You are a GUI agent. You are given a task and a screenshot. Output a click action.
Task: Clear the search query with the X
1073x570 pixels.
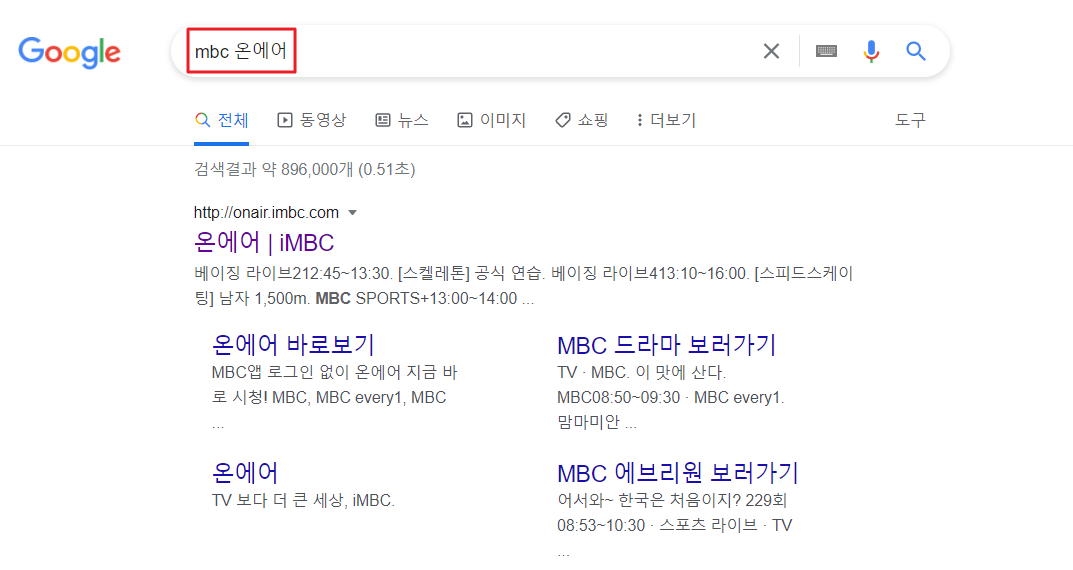click(x=771, y=51)
